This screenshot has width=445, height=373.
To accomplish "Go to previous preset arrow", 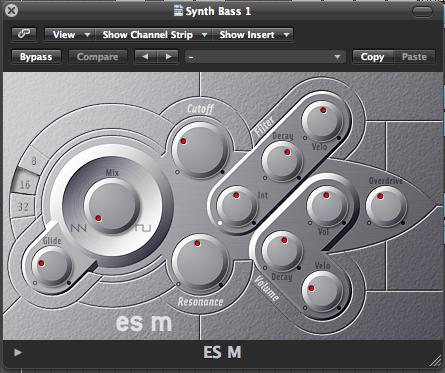I will (145, 57).
